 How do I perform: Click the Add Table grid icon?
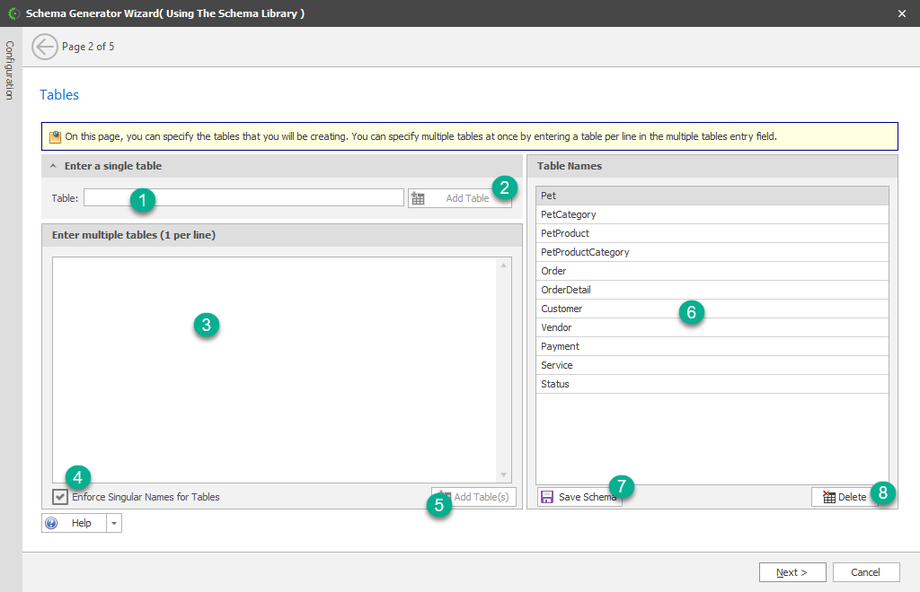(x=419, y=198)
